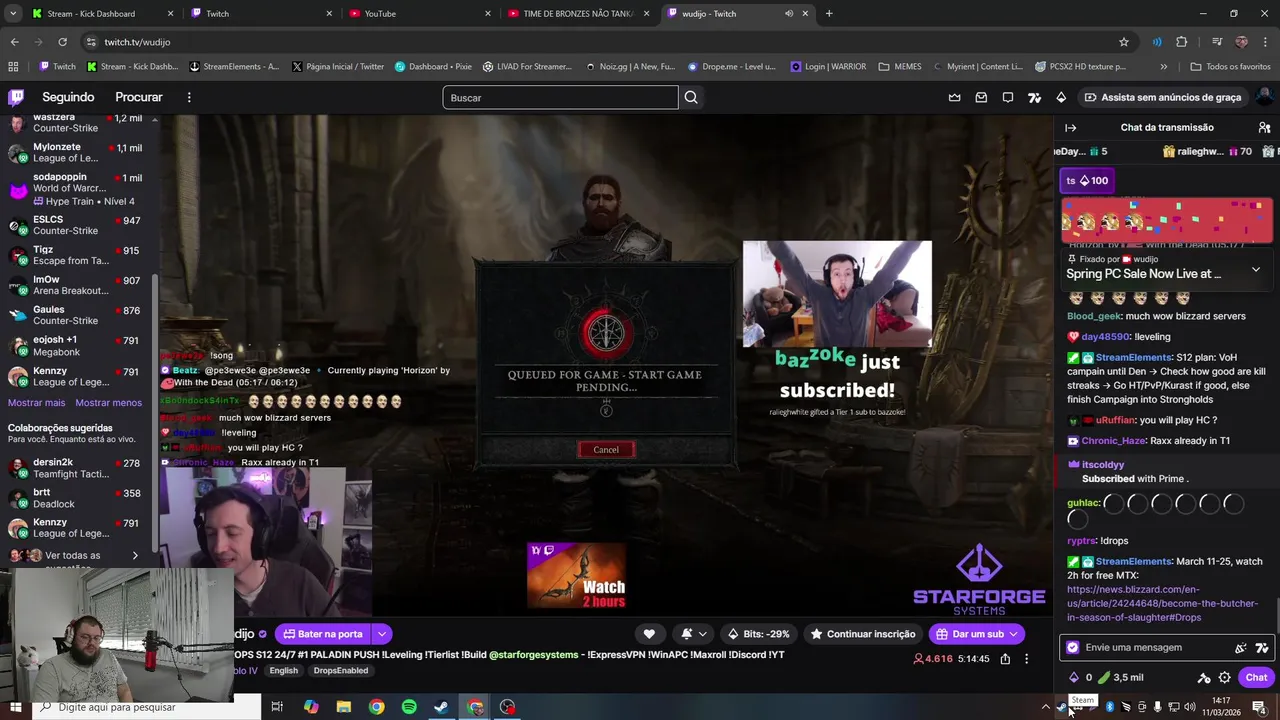Click Mostrar mais in followed channels
Screen dimensions: 1280x720
click(36, 403)
